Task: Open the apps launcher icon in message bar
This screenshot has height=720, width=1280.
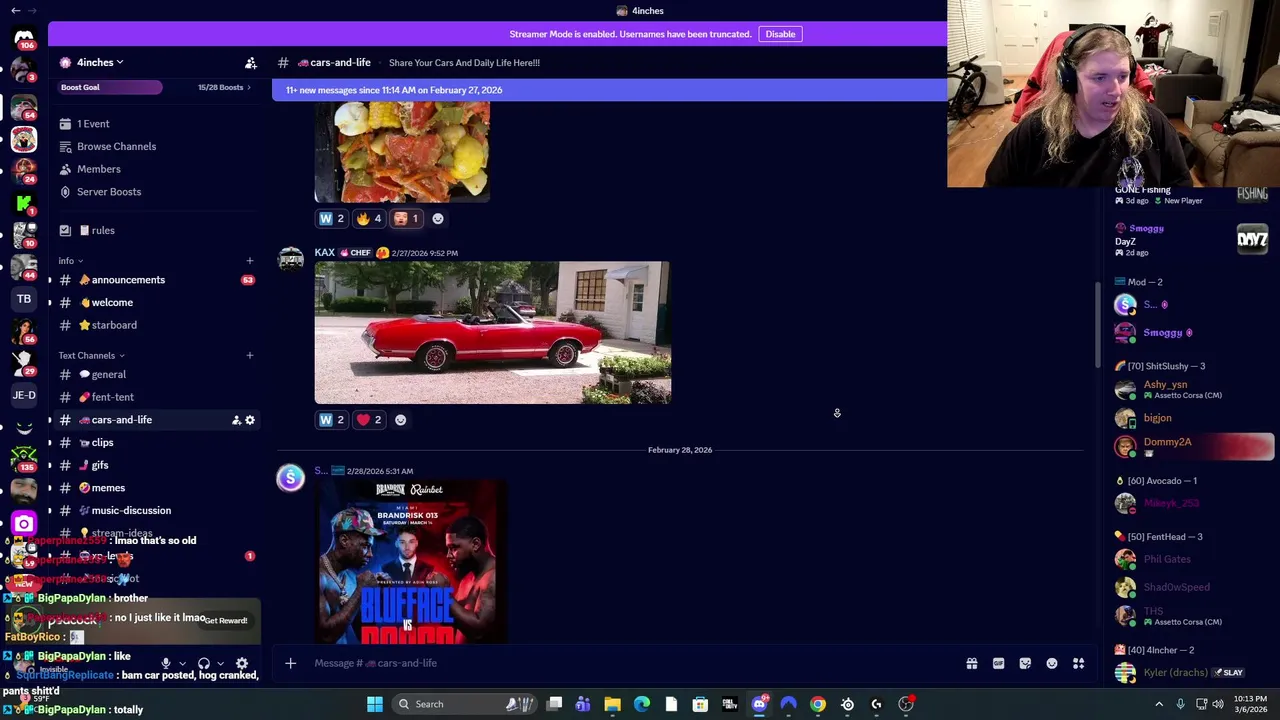Action: [x=1079, y=663]
